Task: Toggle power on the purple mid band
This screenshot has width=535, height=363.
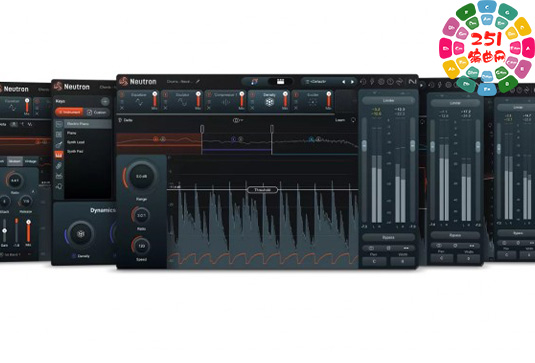Action: [x=233, y=139]
